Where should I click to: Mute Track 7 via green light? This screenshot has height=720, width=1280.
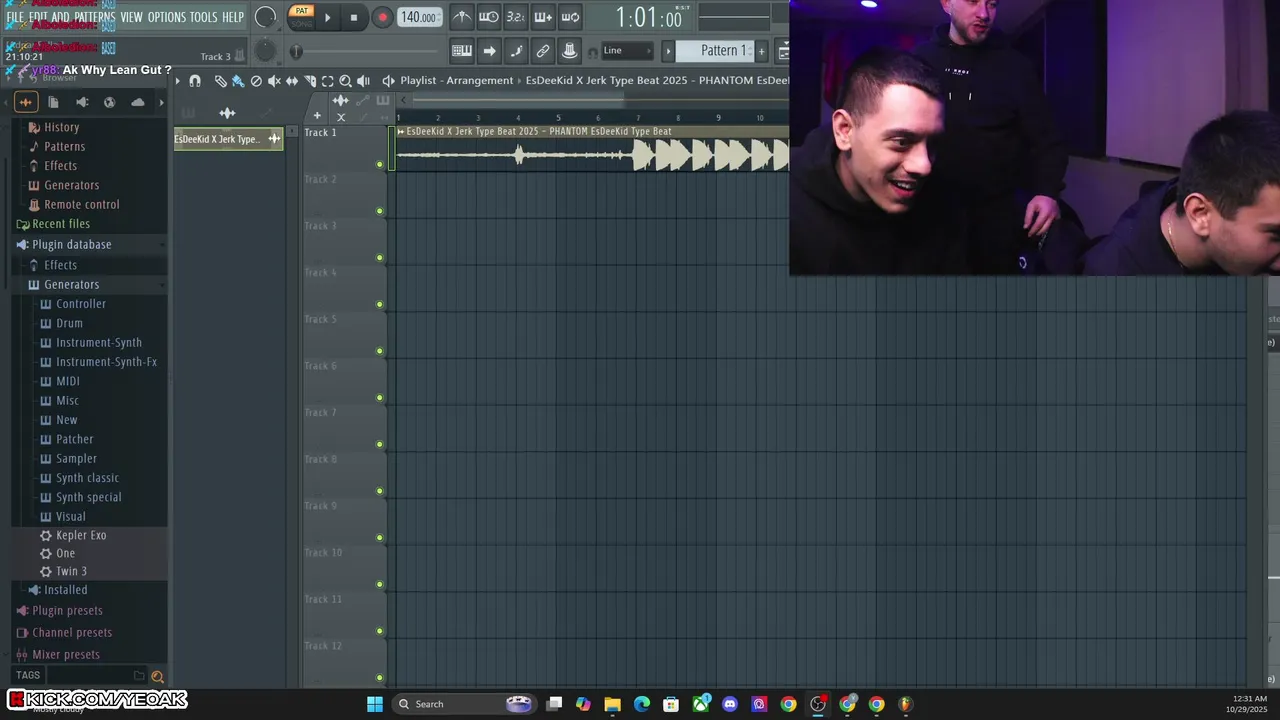point(379,444)
